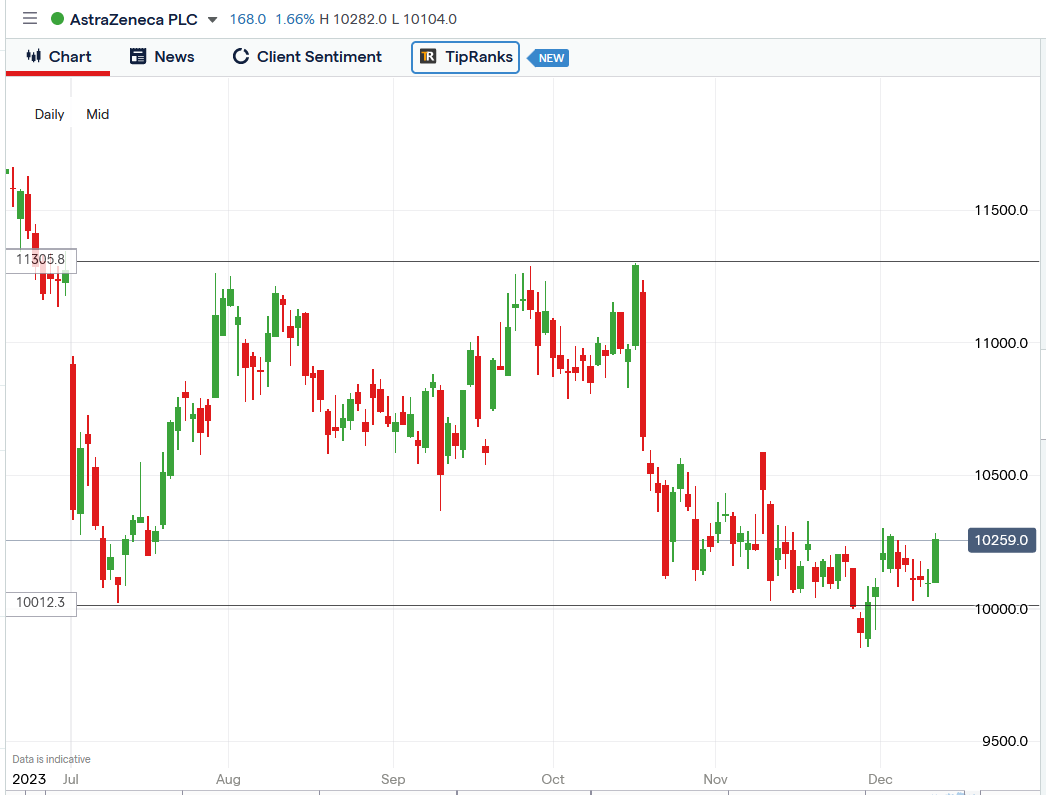Open the Client Sentiment tab
1046x795 pixels.
(x=307, y=57)
